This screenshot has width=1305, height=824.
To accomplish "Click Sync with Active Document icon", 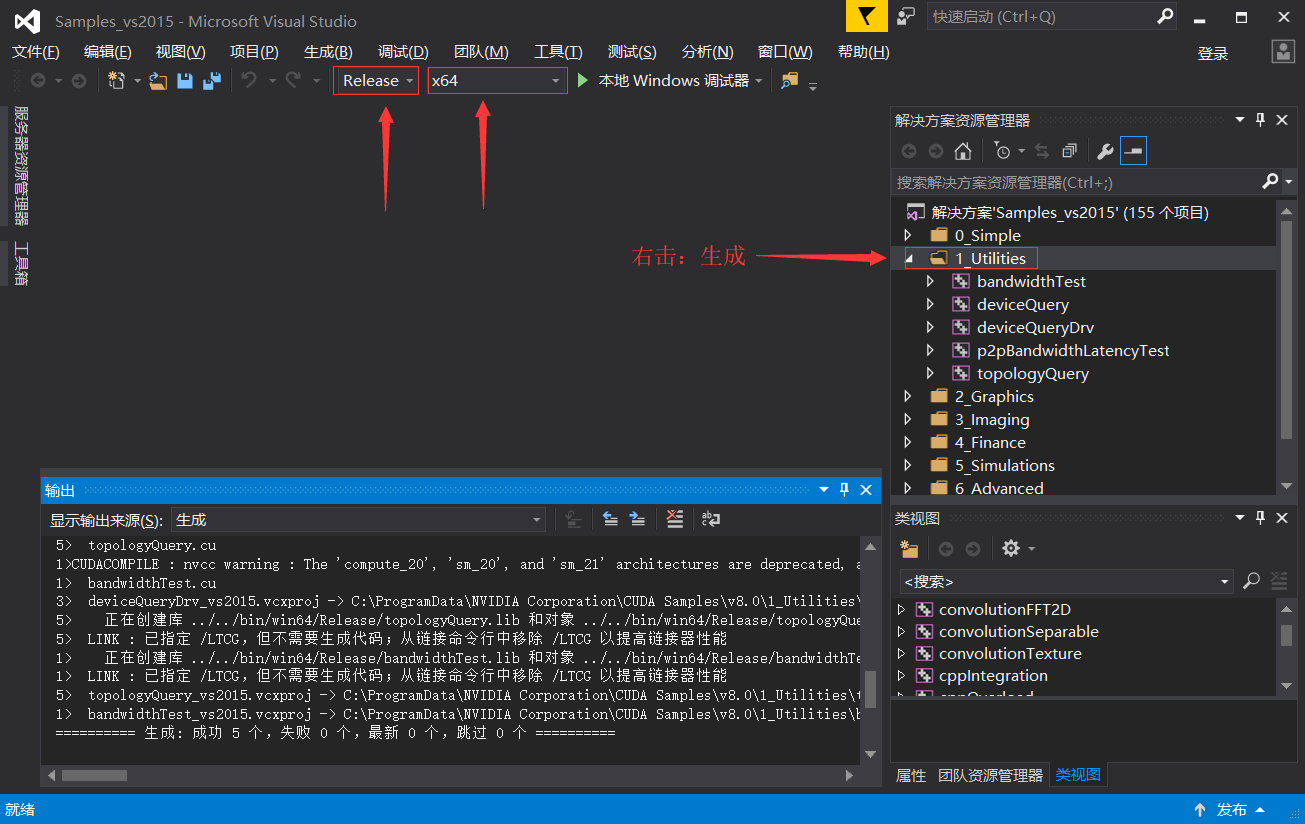I will coord(1042,151).
